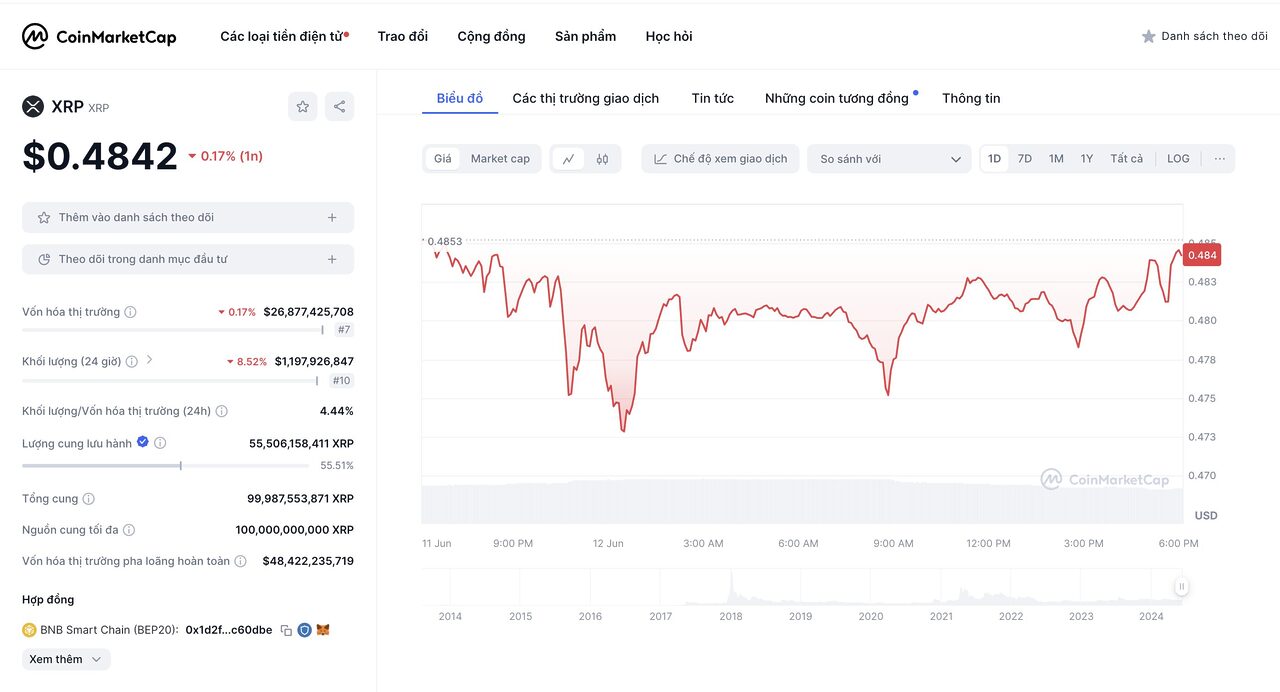Open info icon for Khối lượng (24 giờ)
Viewport: 1280px width, 692px height.
131,361
